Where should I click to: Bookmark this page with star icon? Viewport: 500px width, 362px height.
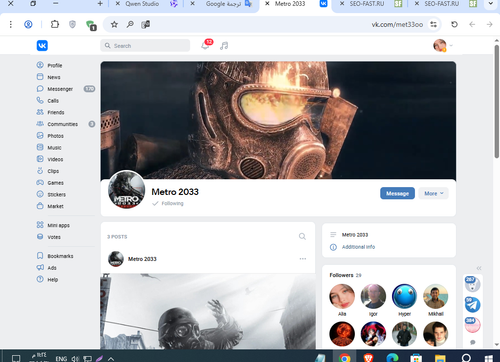point(114,24)
